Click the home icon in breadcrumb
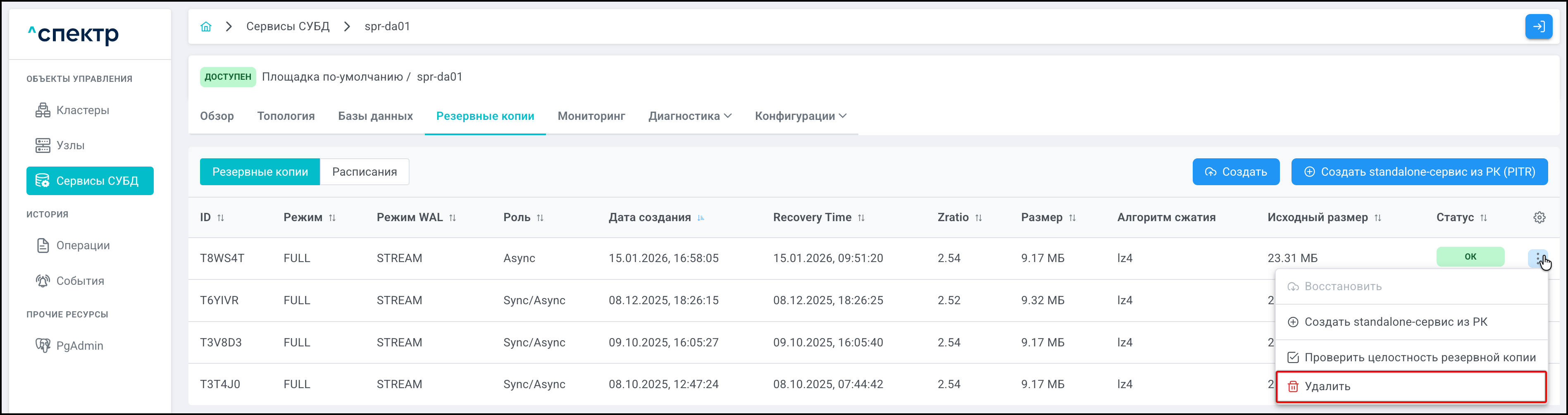This screenshot has width=1568, height=415. 206,27
